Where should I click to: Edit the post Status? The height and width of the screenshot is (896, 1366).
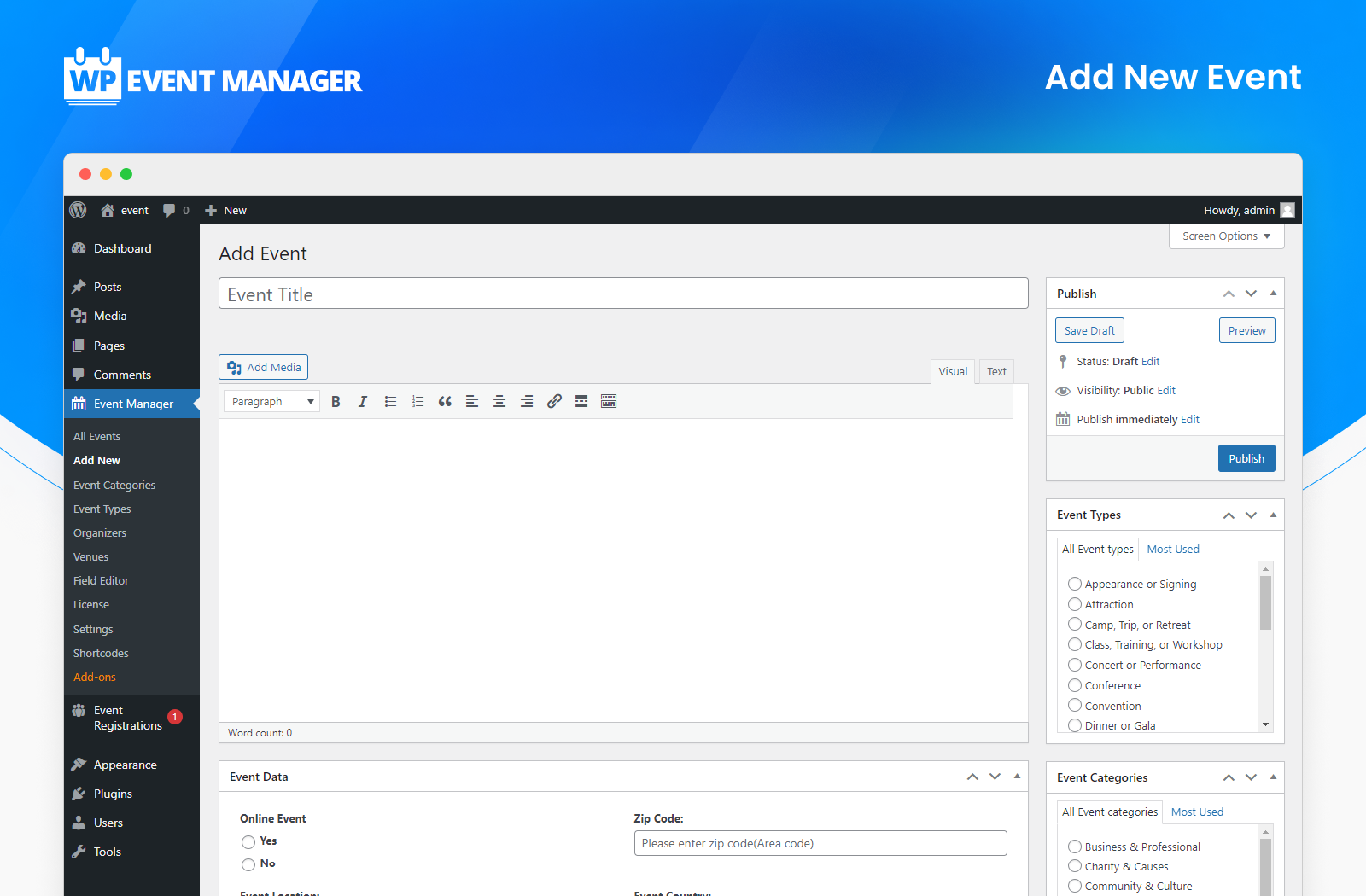click(x=1151, y=361)
